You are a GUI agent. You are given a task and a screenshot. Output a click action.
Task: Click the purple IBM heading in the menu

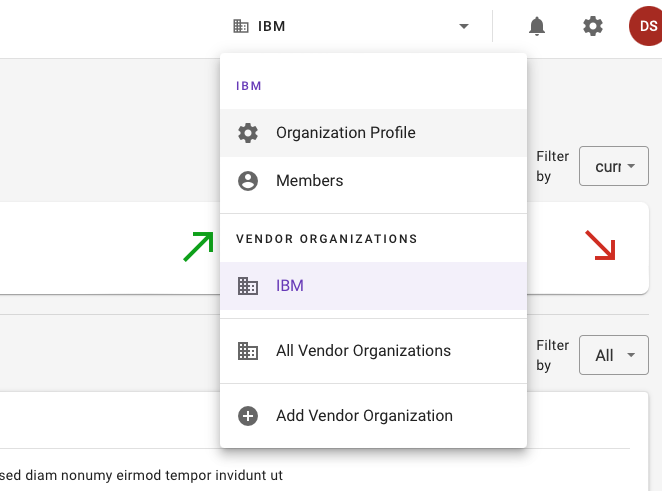tap(249, 86)
